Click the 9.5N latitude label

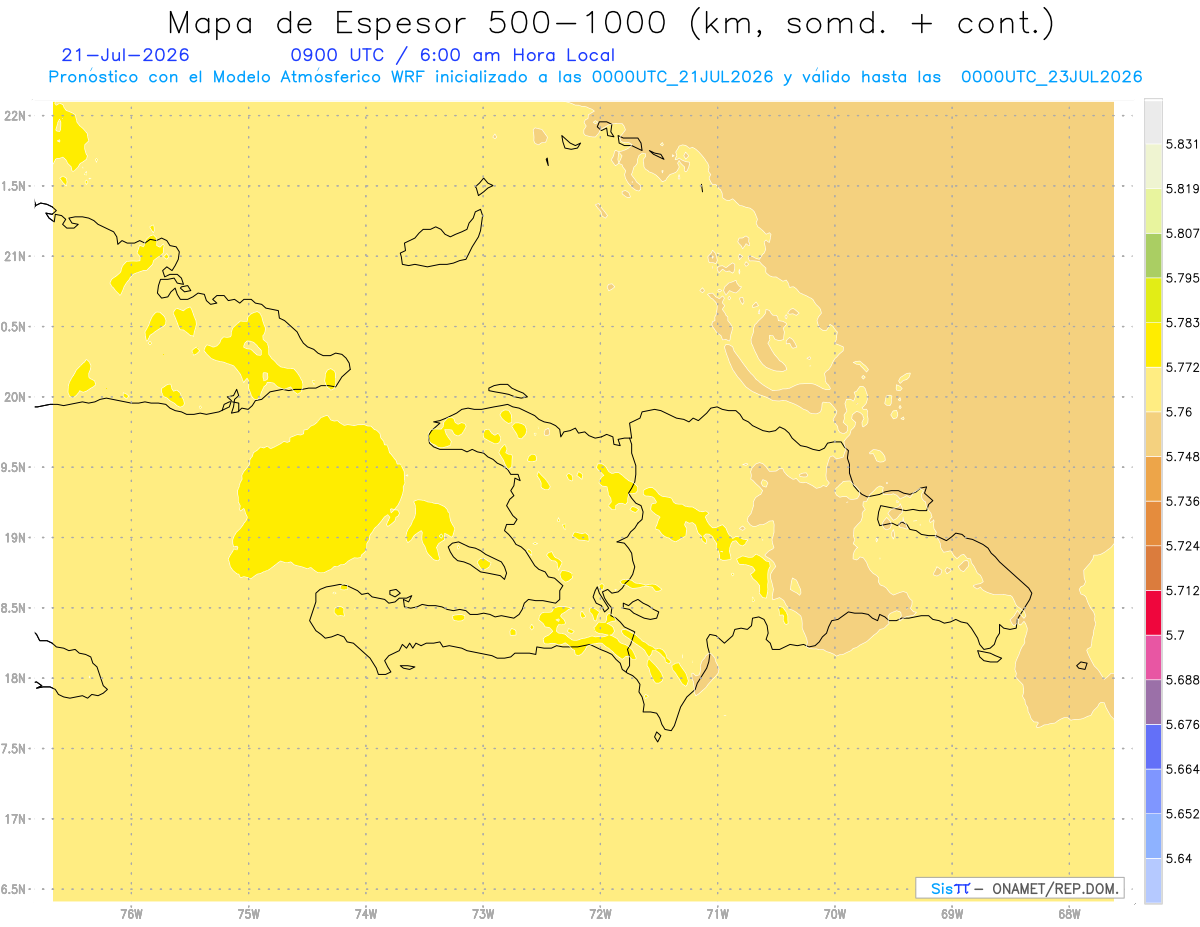(x=15, y=467)
